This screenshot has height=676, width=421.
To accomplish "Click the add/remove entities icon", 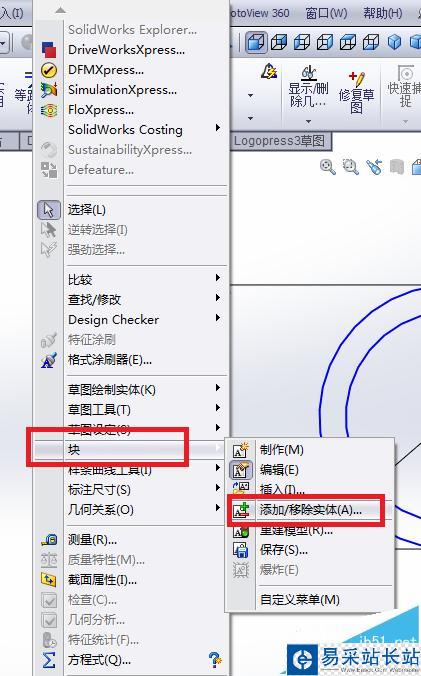I will pos(241,510).
